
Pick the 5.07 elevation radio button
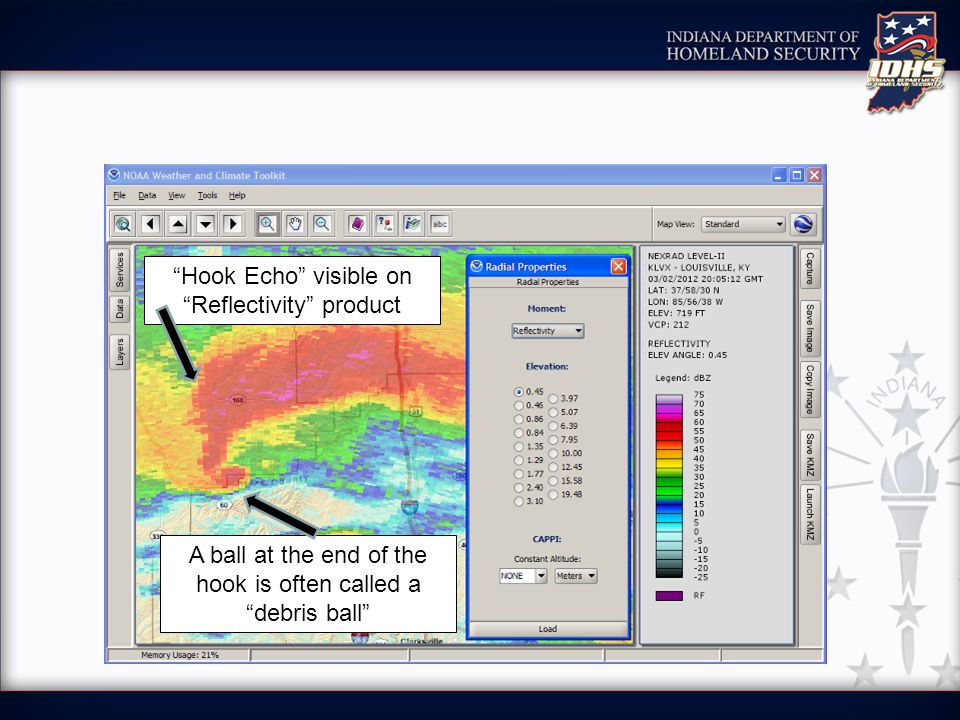click(x=553, y=412)
